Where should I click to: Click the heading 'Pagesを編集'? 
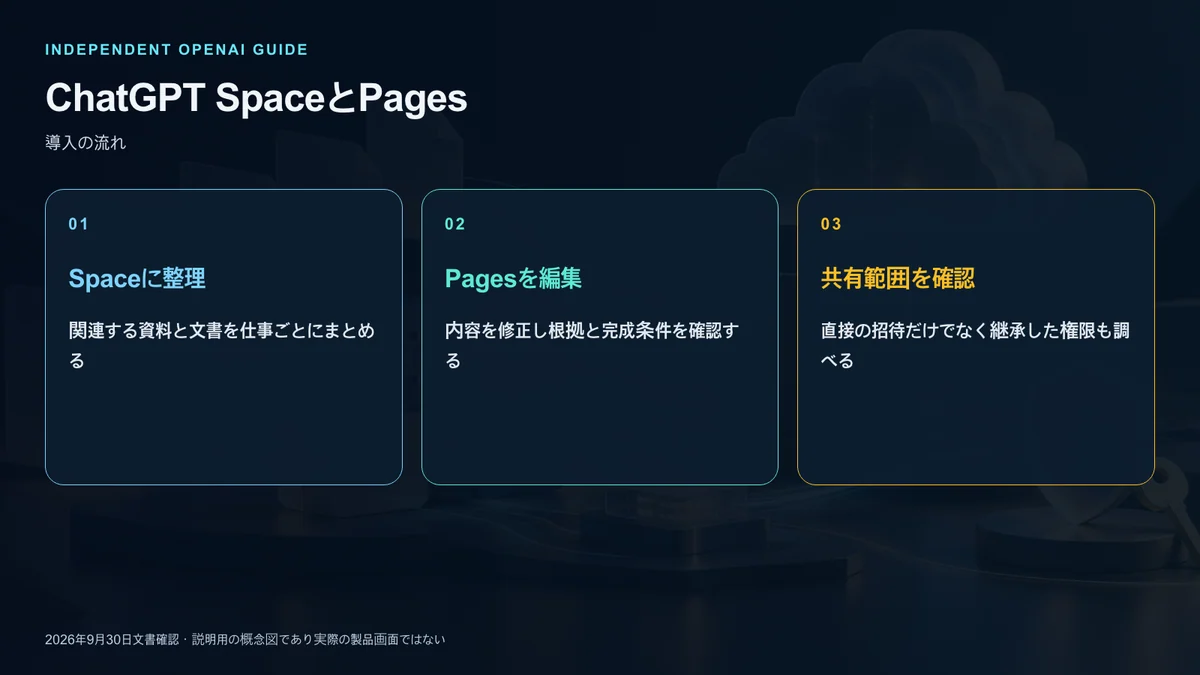(513, 278)
